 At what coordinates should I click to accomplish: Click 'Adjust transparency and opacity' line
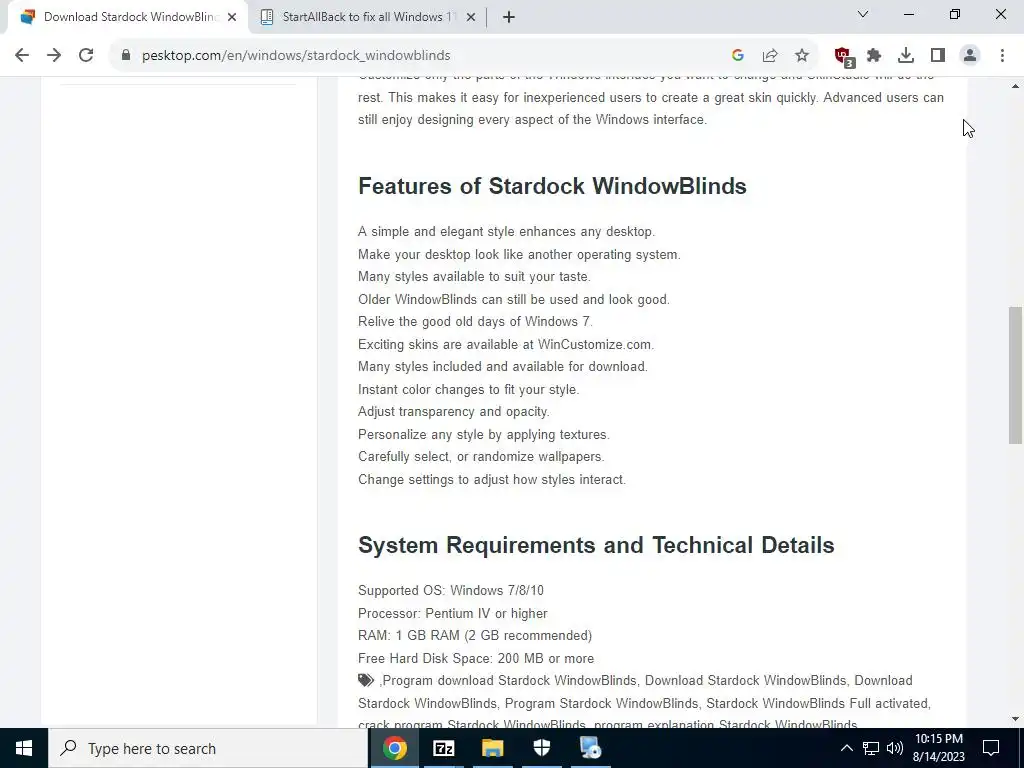pos(454,411)
